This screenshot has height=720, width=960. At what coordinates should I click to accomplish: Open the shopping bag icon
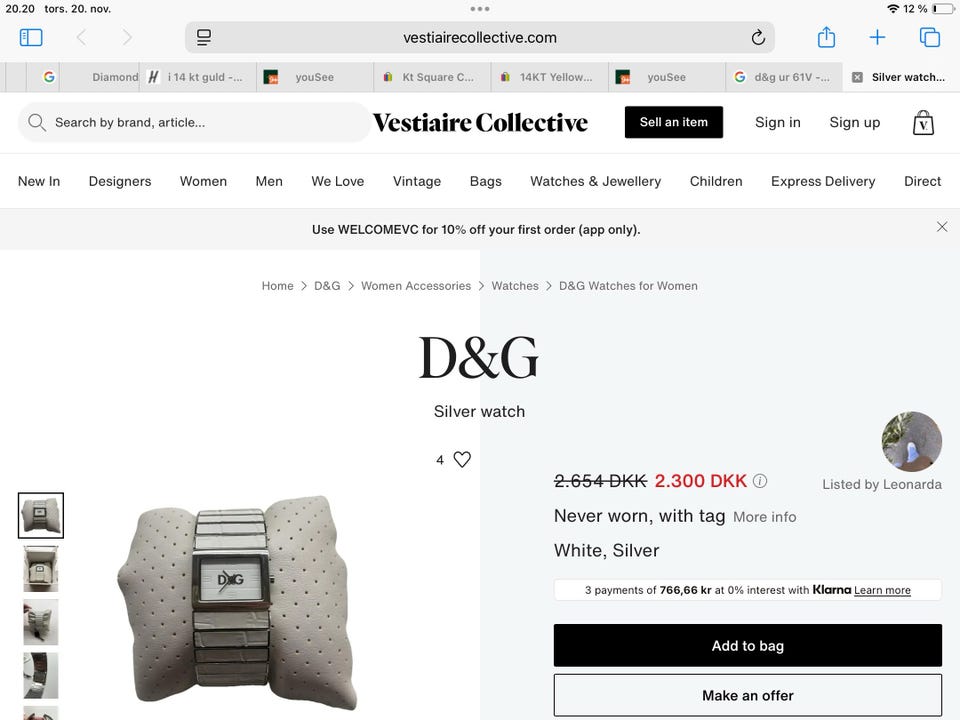click(923, 122)
